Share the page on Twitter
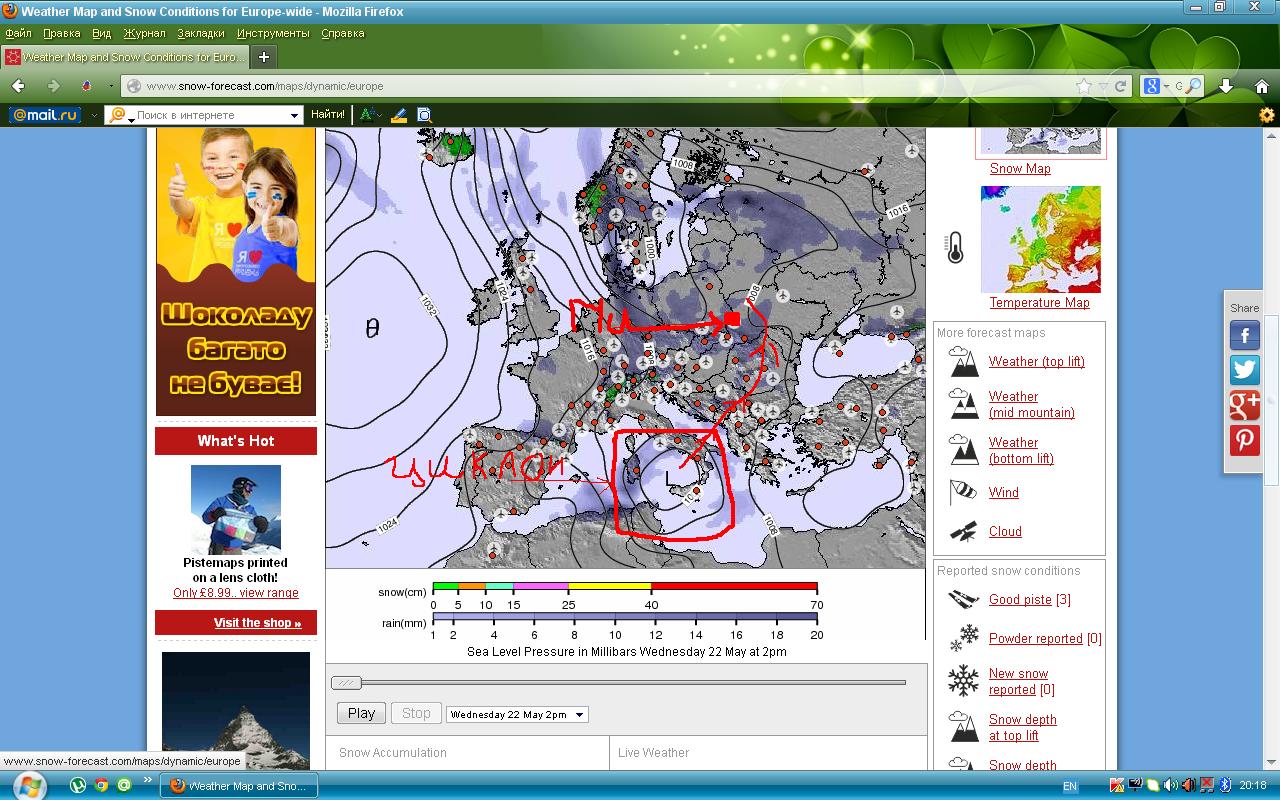The width and height of the screenshot is (1280, 800). coord(1244,370)
